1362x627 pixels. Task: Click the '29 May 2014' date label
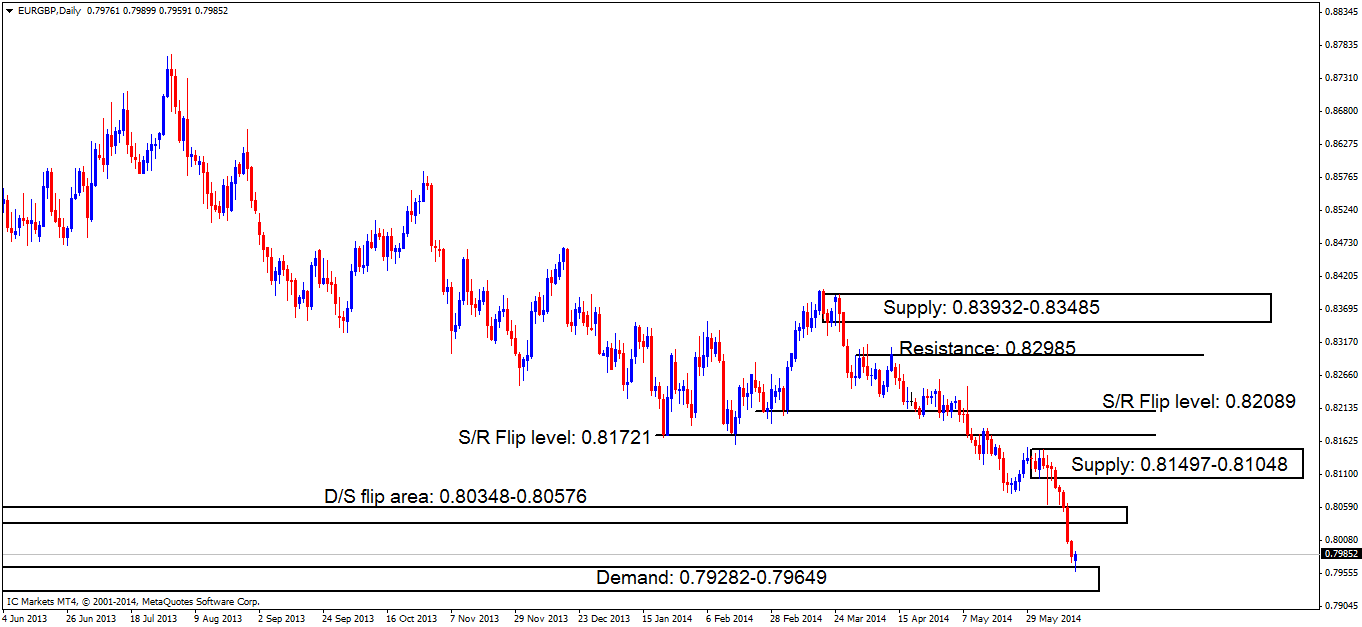(x=1054, y=618)
